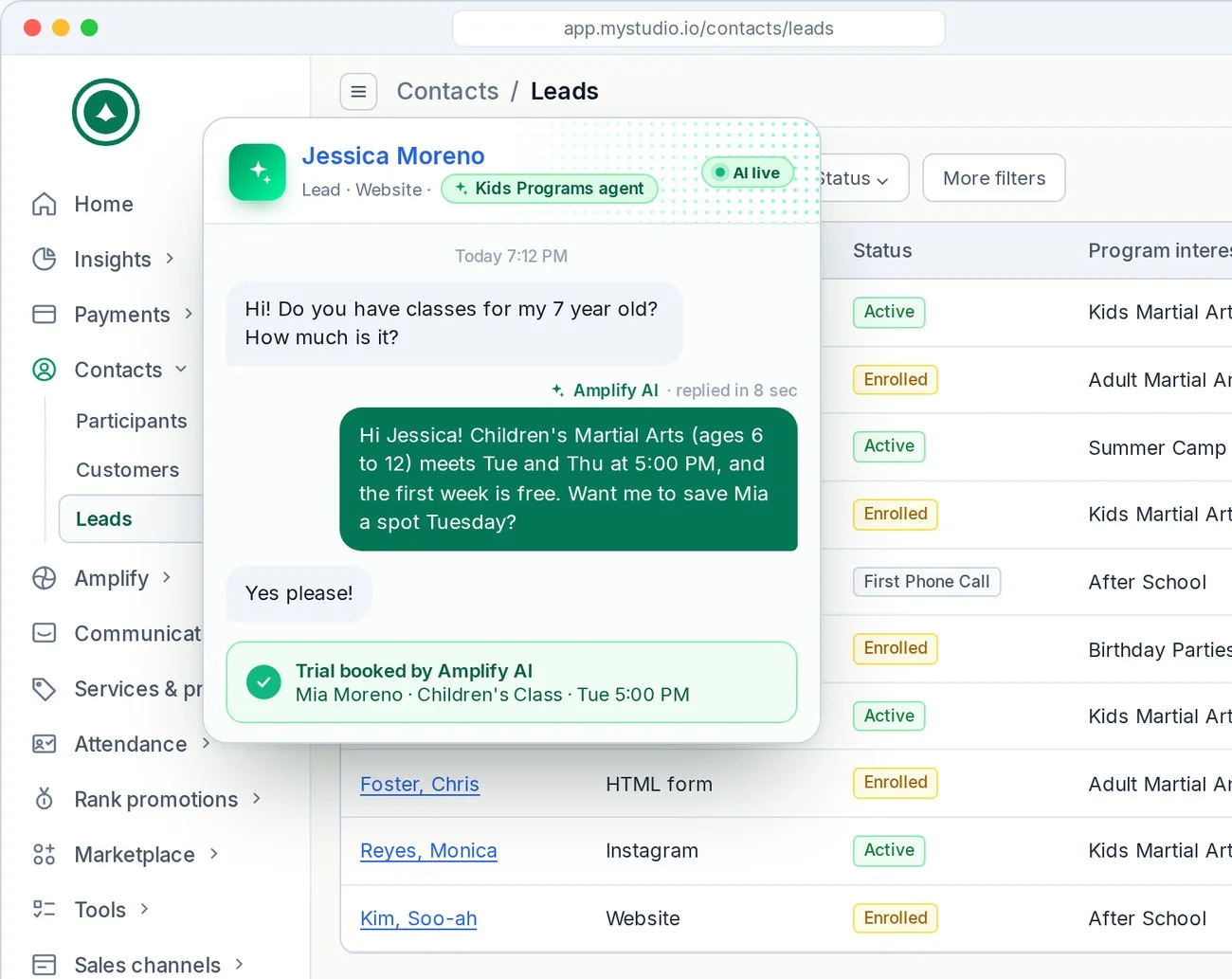Open the Participants menu item
This screenshot has height=979, width=1232.
pyautogui.click(x=132, y=421)
